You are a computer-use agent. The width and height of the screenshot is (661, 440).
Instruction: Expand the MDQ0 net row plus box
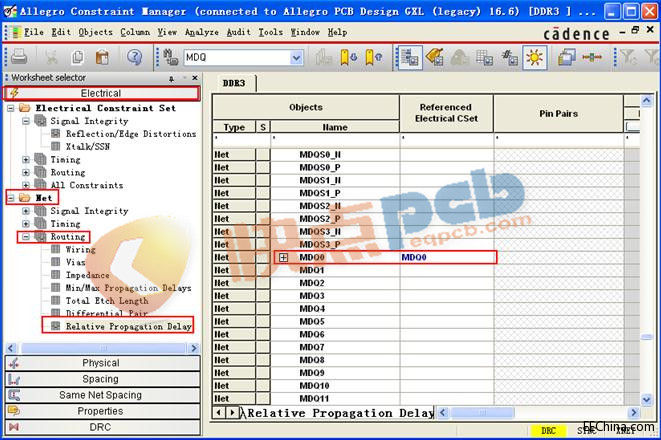[283, 258]
